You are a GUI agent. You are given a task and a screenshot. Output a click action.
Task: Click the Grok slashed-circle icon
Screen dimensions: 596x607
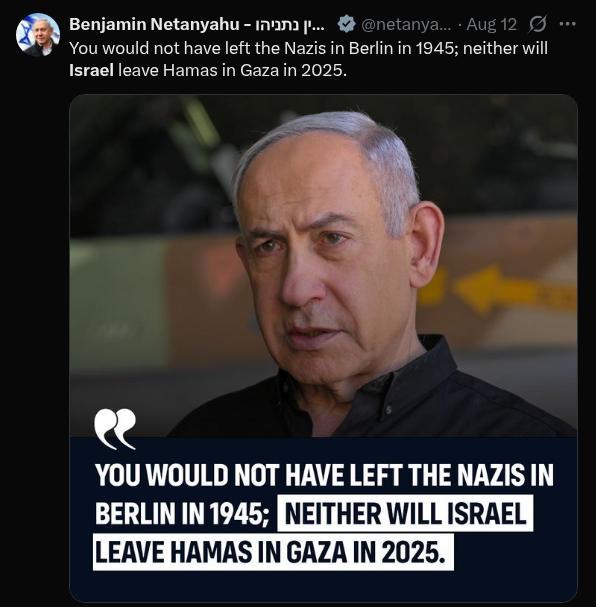coord(538,24)
